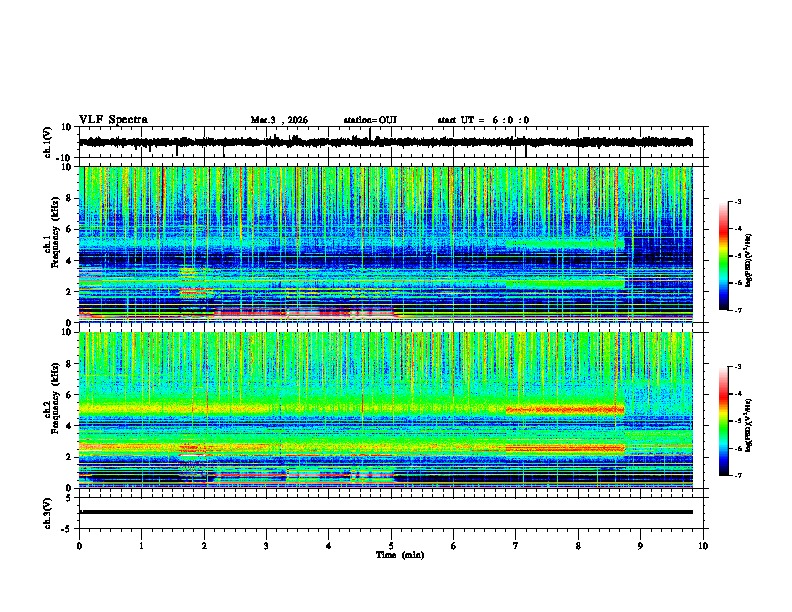Click the '4' kHz tick on ch.1 spectrogram
792x612 pixels.
coord(69,261)
